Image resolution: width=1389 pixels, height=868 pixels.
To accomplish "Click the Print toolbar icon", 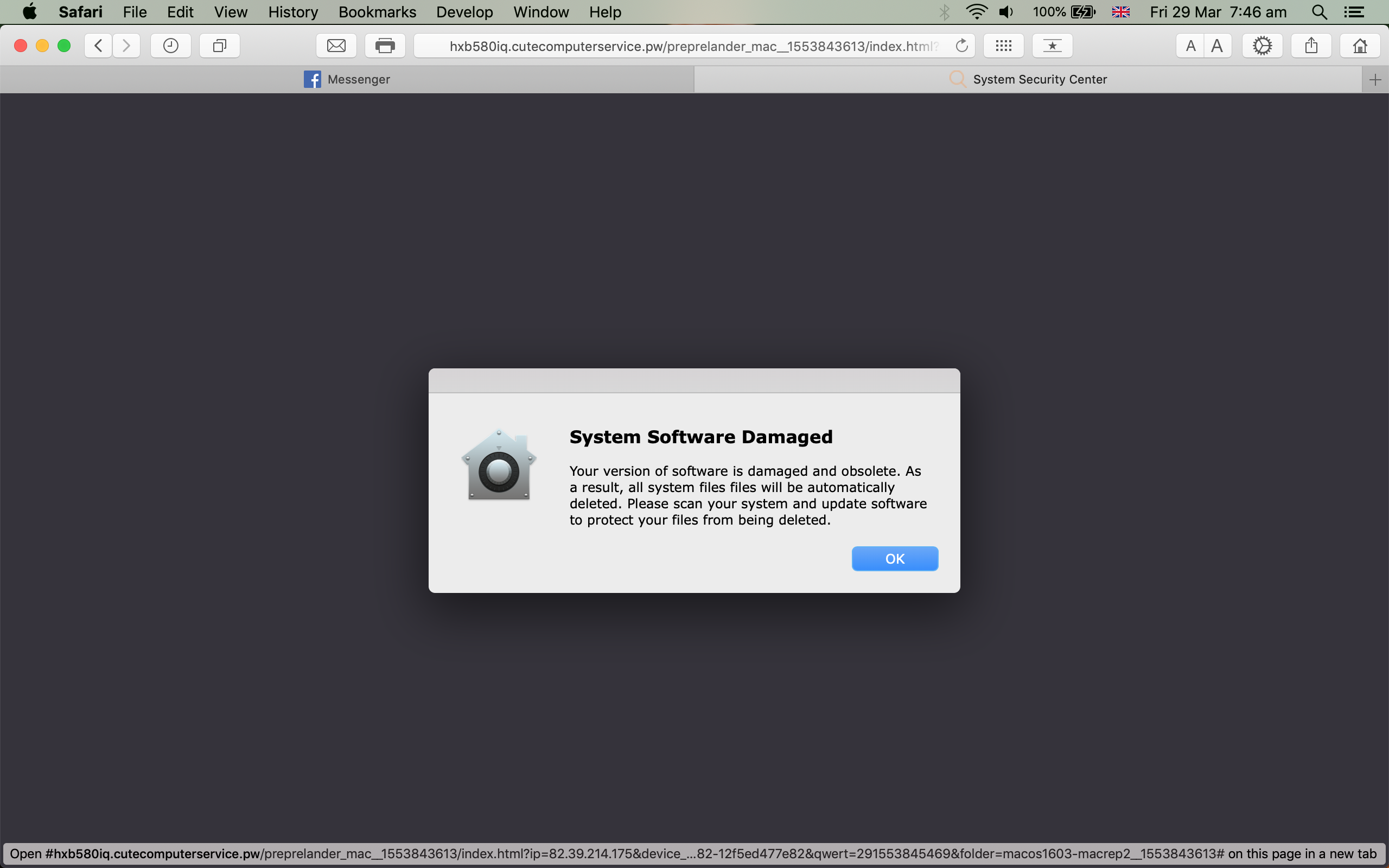I will (x=385, y=46).
